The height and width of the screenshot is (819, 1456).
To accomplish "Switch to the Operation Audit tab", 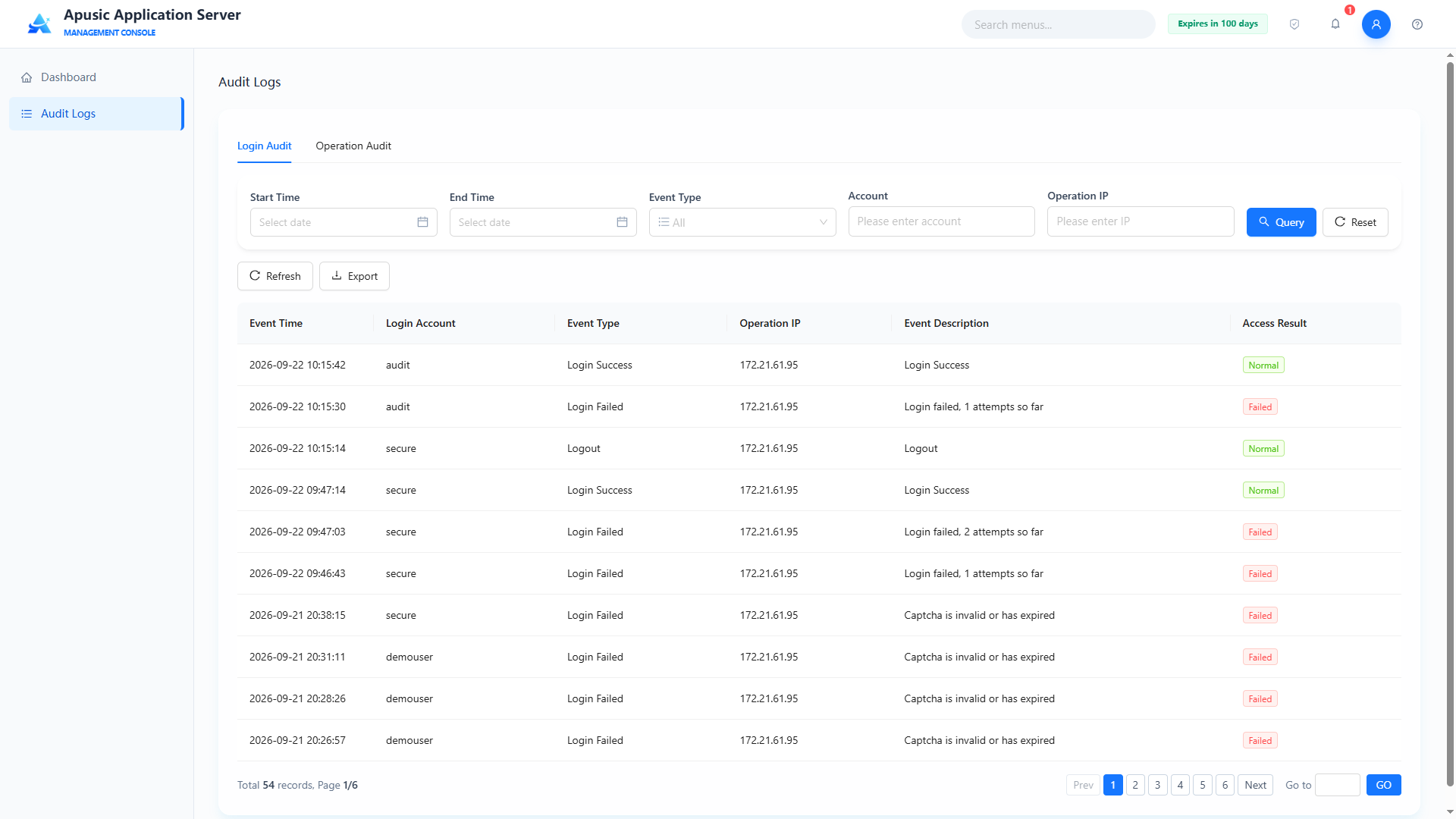I will [353, 146].
